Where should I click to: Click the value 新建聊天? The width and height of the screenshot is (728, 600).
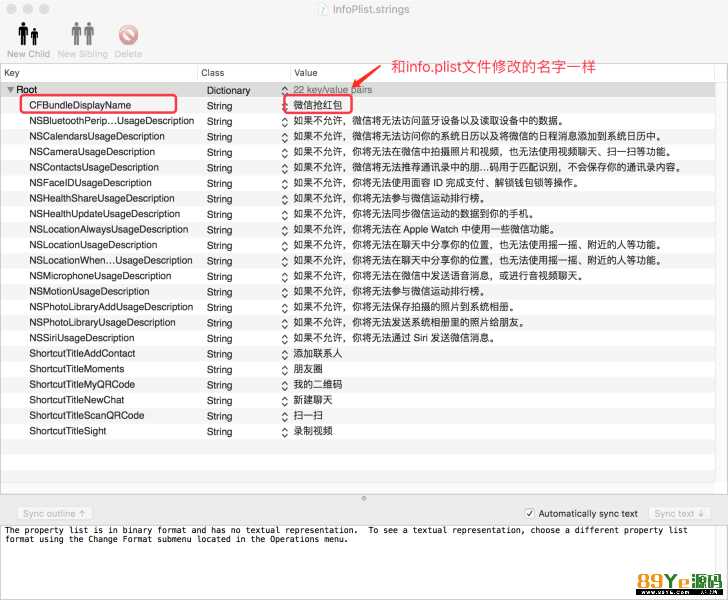coord(312,400)
